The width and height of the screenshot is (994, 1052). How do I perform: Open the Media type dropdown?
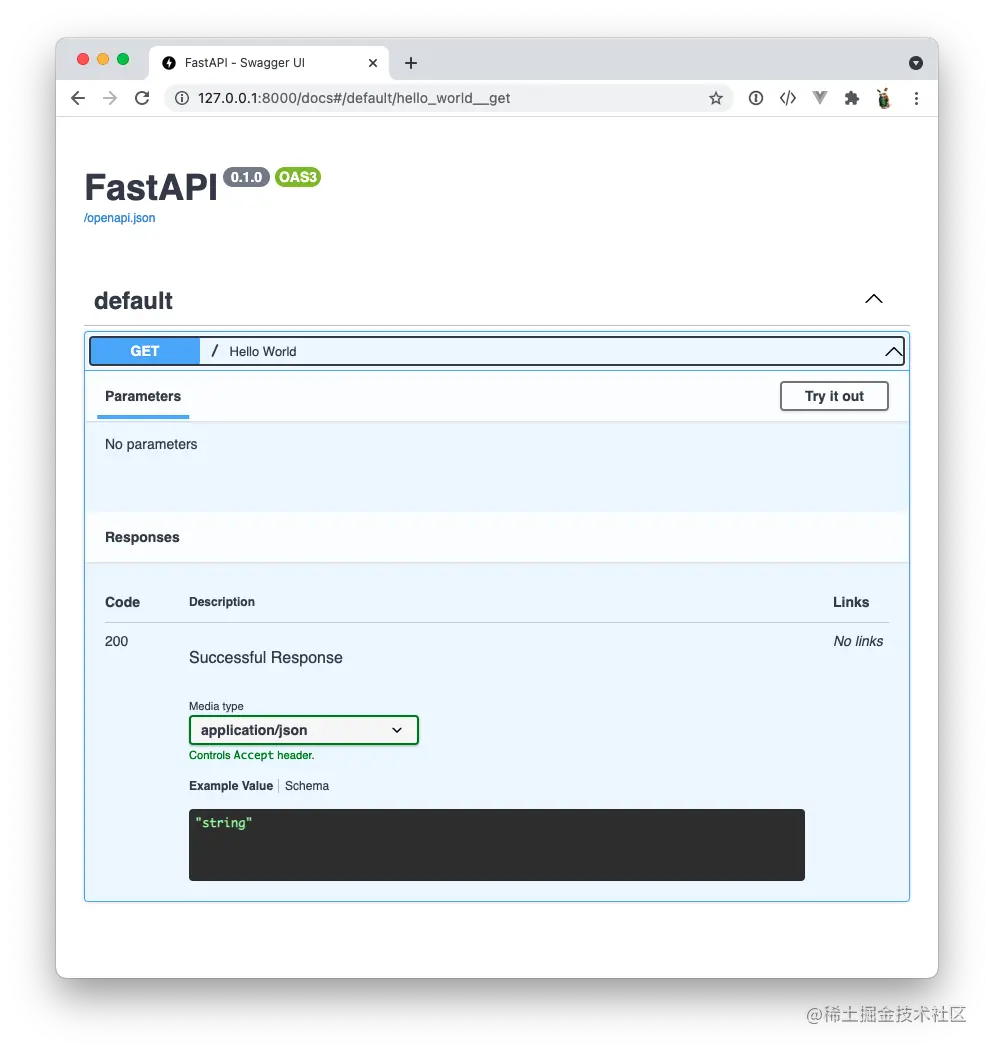303,730
